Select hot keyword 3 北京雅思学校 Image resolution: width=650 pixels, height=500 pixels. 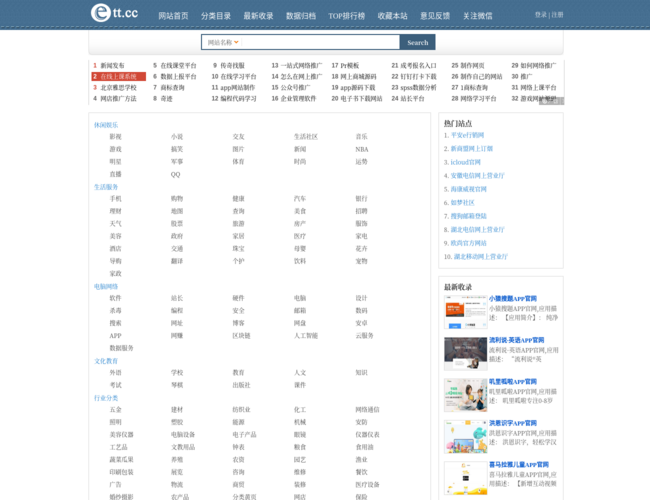(x=119, y=87)
